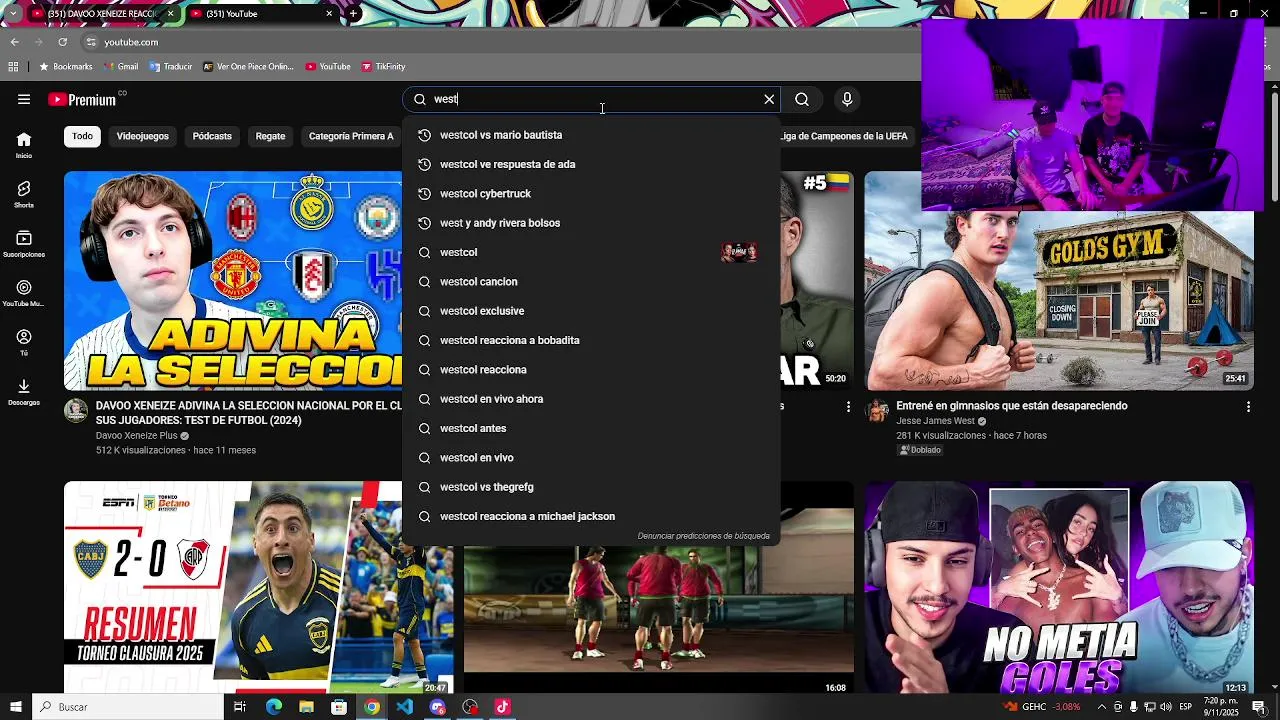Open the tab search dropdown arrow
The image size is (1280, 720).
[12, 14]
